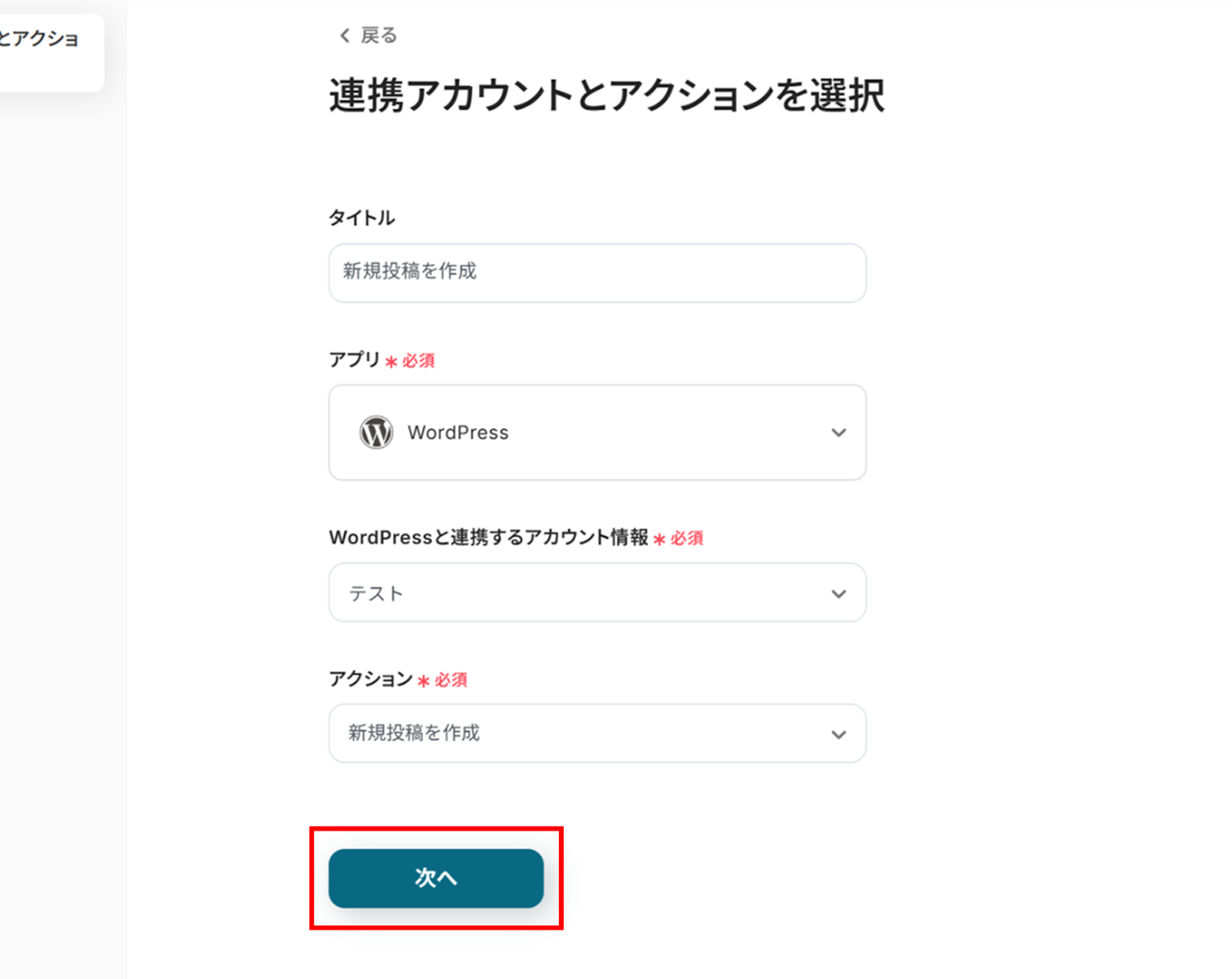Click the WordPressと連携するアカウント情報 label

point(488,537)
